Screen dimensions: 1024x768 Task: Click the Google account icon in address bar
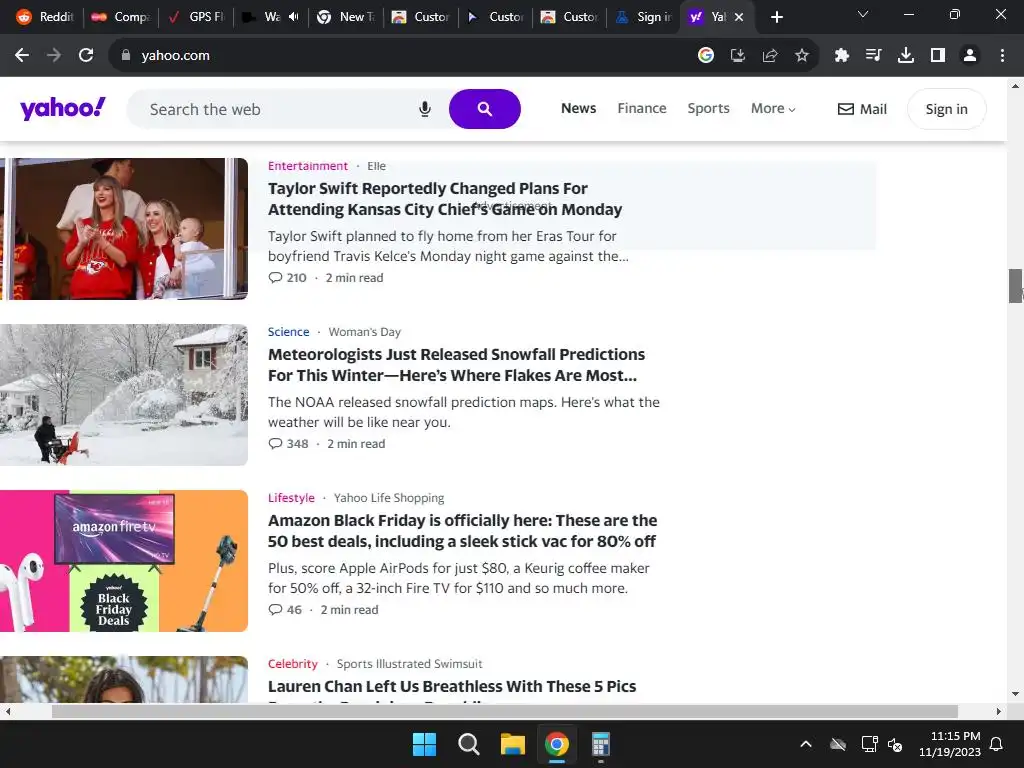click(705, 56)
